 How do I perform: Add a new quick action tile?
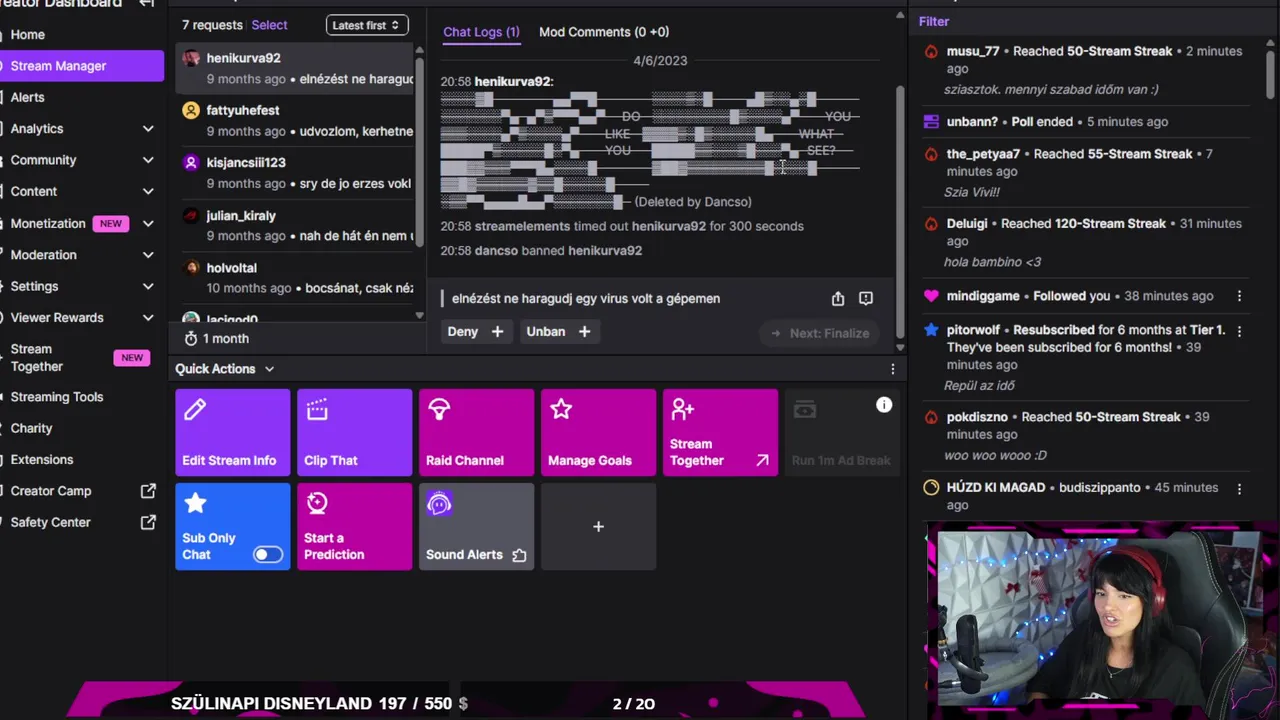pyautogui.click(x=598, y=526)
